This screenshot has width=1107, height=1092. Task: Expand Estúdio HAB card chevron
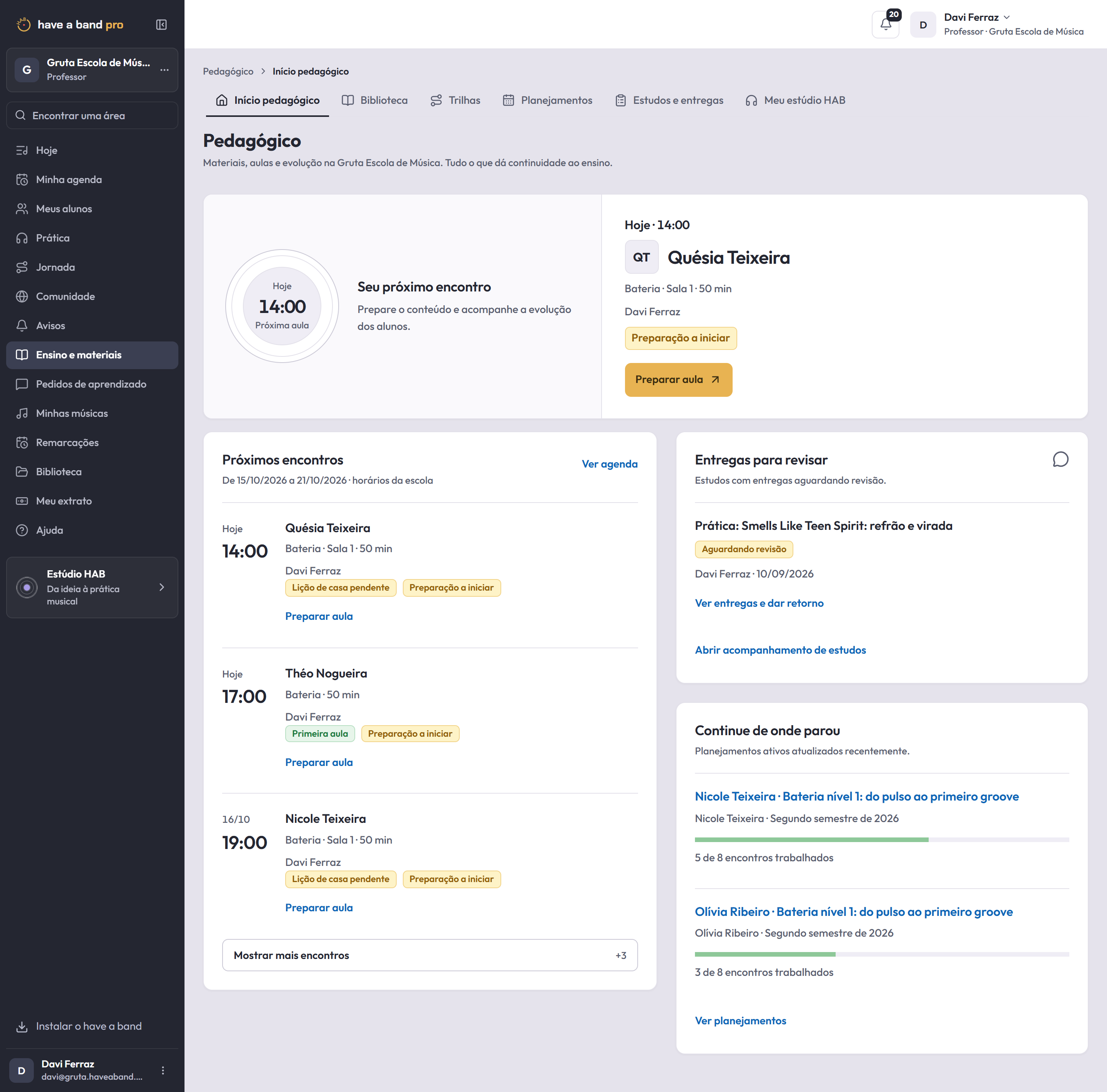(x=161, y=587)
